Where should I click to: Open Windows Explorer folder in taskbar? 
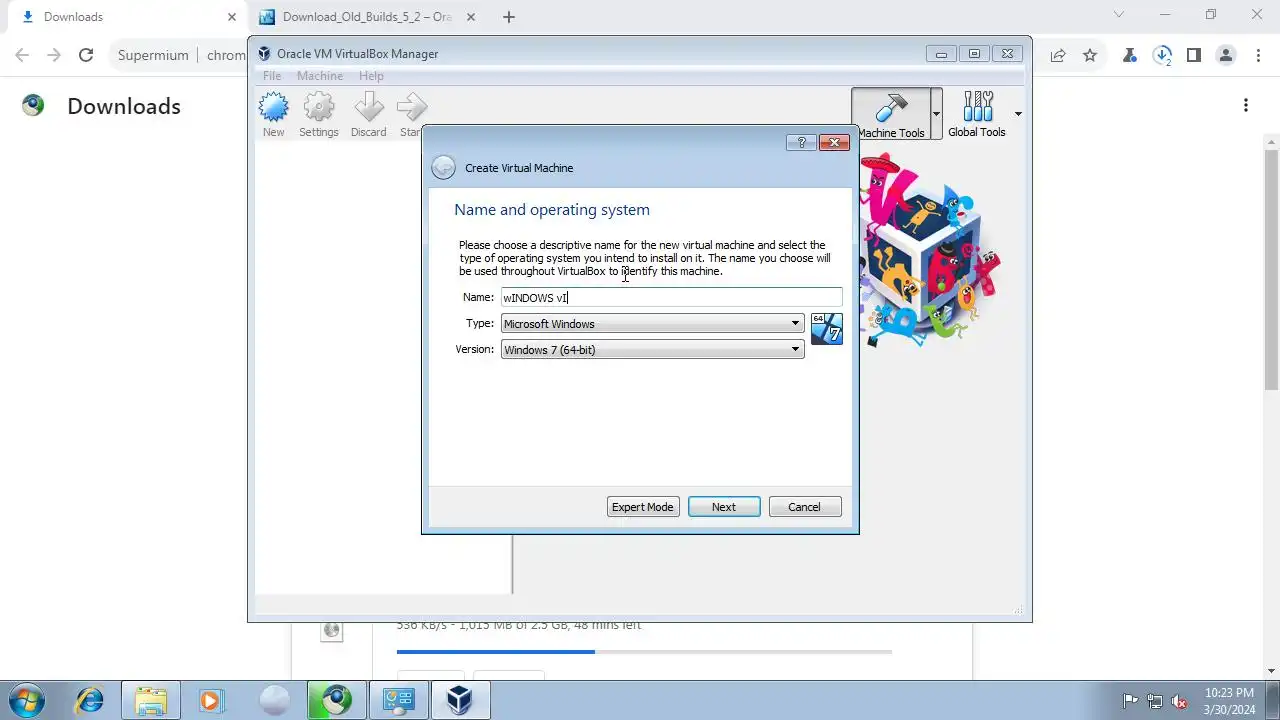[x=150, y=700]
